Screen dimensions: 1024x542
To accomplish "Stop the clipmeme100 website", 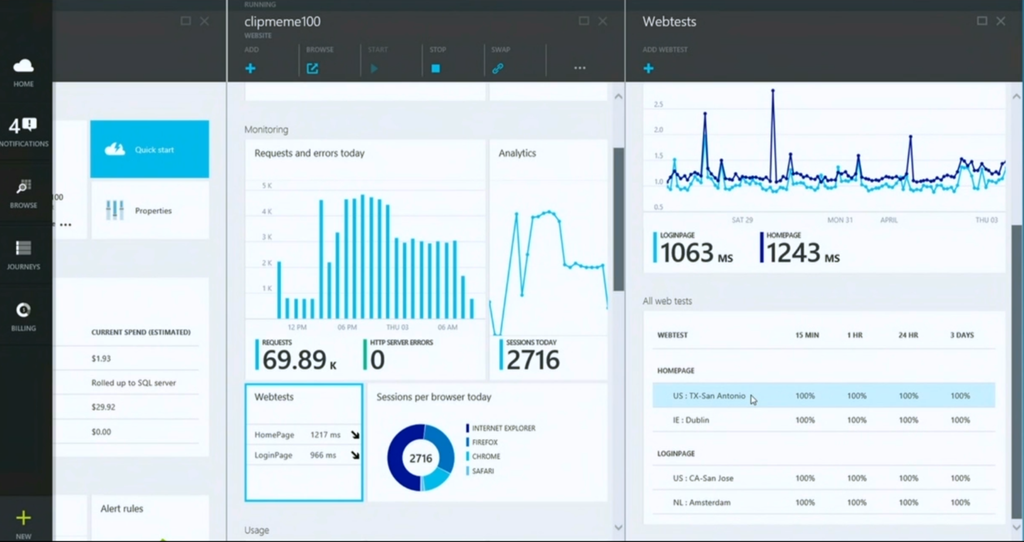I will pos(436,68).
